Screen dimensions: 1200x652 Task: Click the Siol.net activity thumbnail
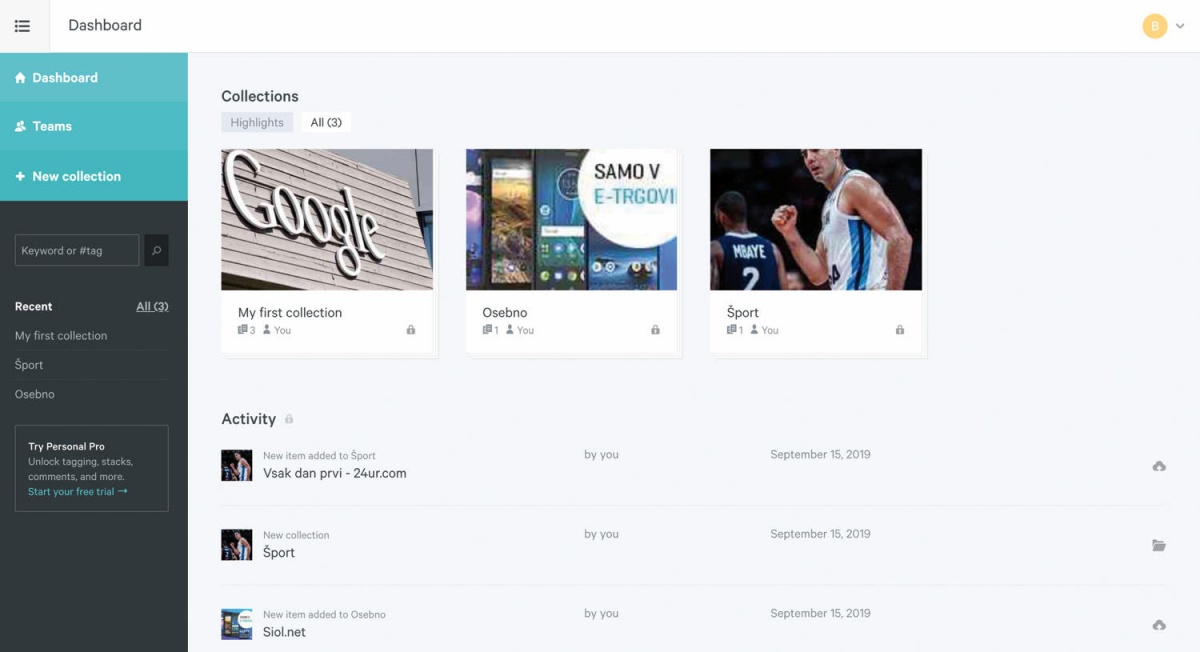click(x=237, y=624)
